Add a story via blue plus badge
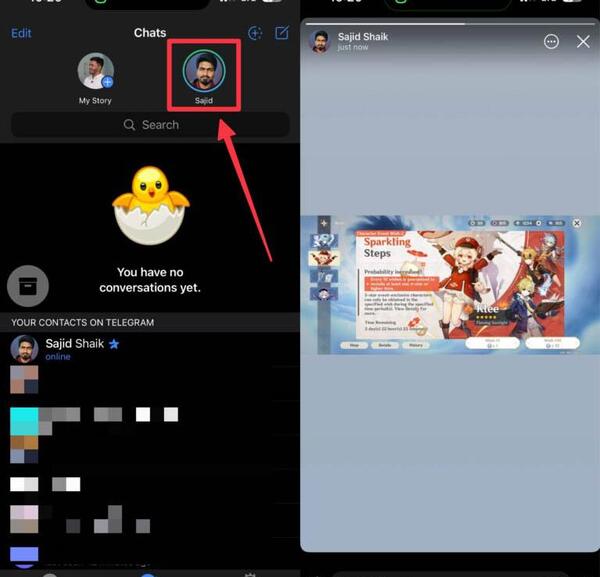Screen dimensions: 600x577 (108, 82)
